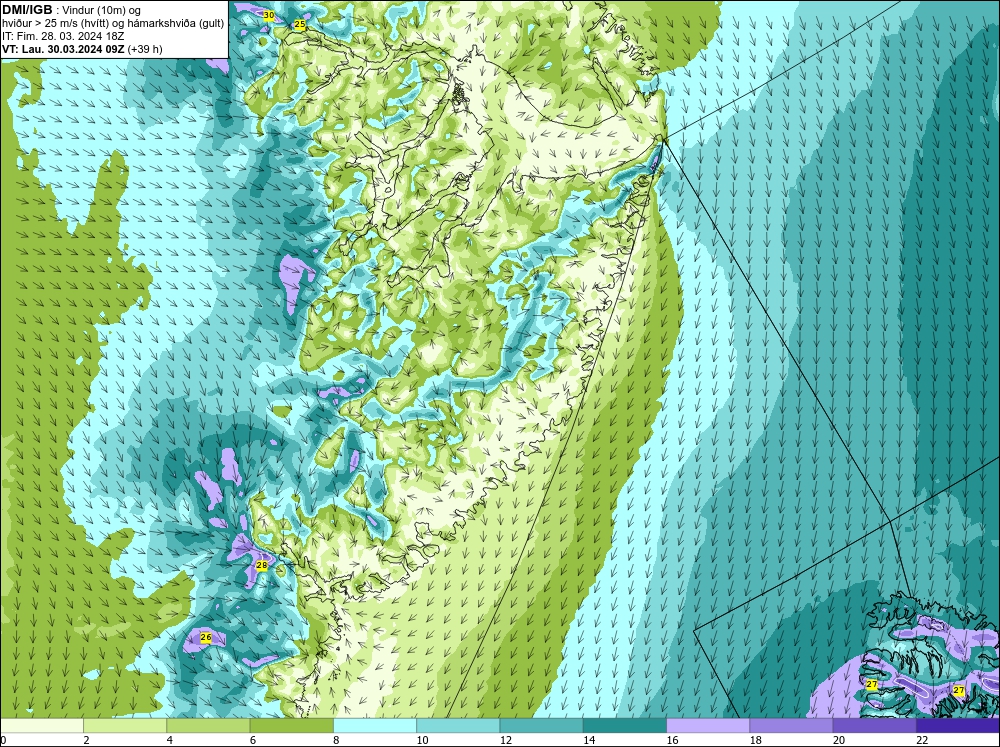Click the scale number 18 under legend
1000x747 pixels.
[x=755, y=740]
